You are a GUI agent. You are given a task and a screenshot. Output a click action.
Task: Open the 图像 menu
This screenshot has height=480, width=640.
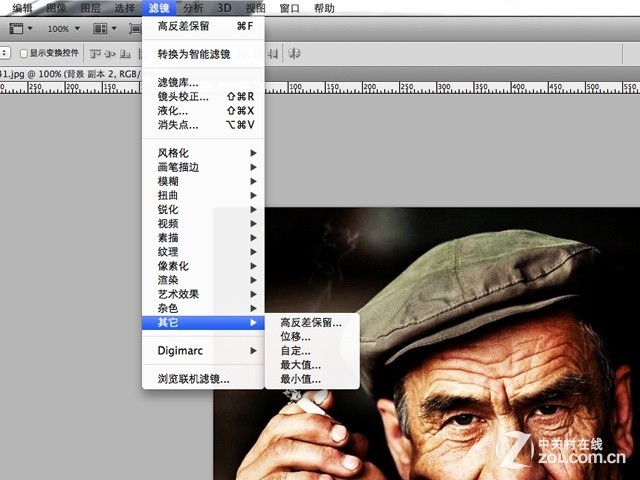coord(57,8)
